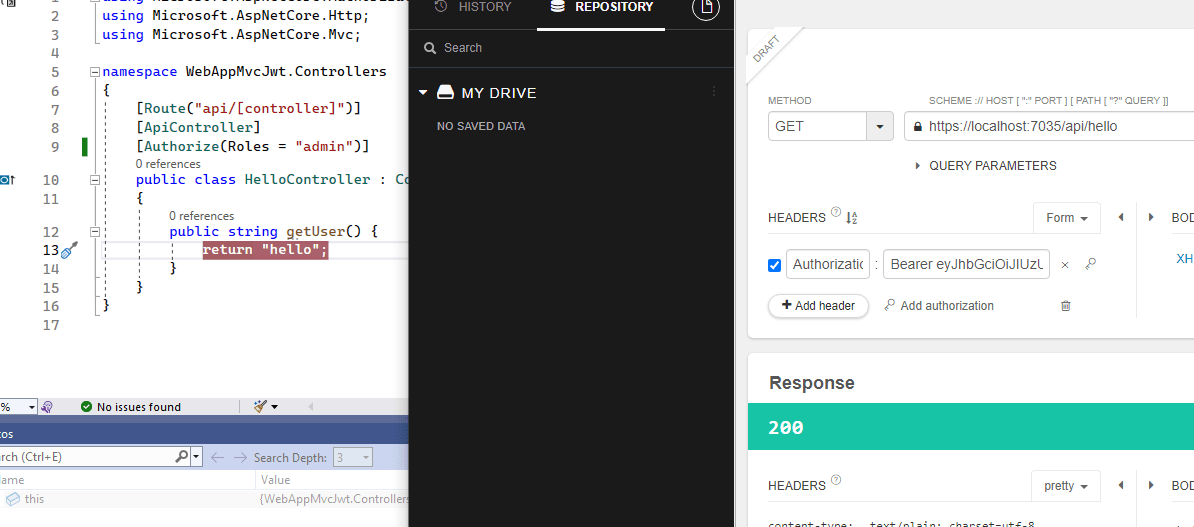This screenshot has height=527, width=1194.
Task: Click the '0 references' lens above getUser
Action: (x=202, y=216)
